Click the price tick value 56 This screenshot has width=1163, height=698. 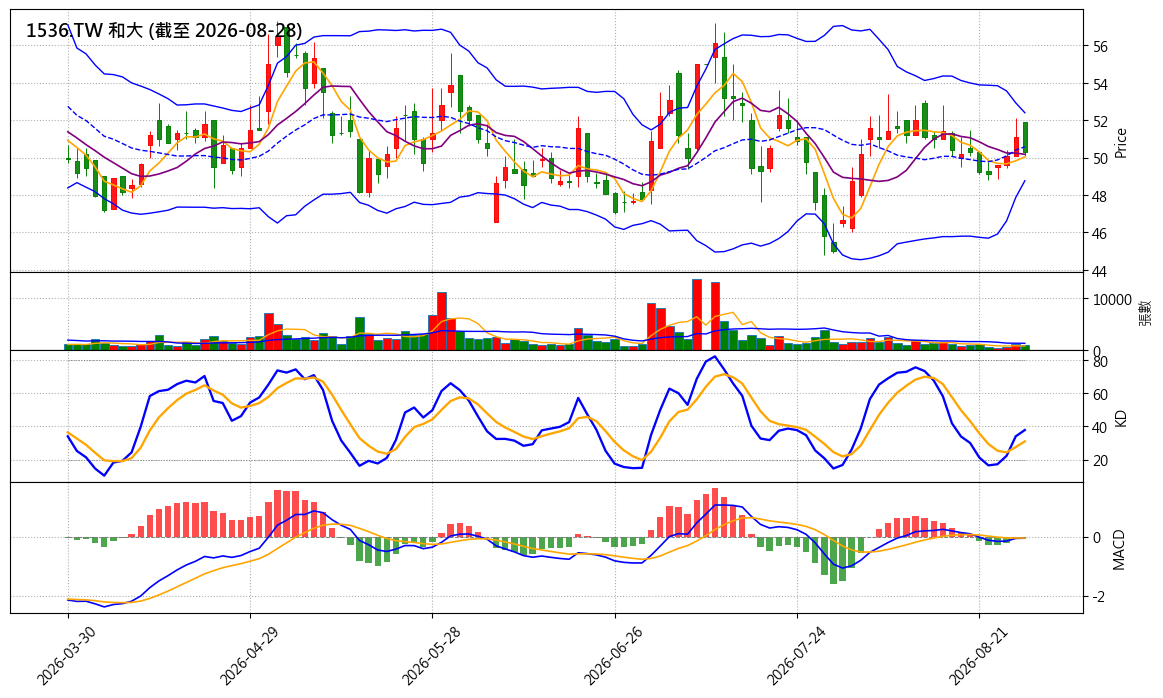[1100, 47]
